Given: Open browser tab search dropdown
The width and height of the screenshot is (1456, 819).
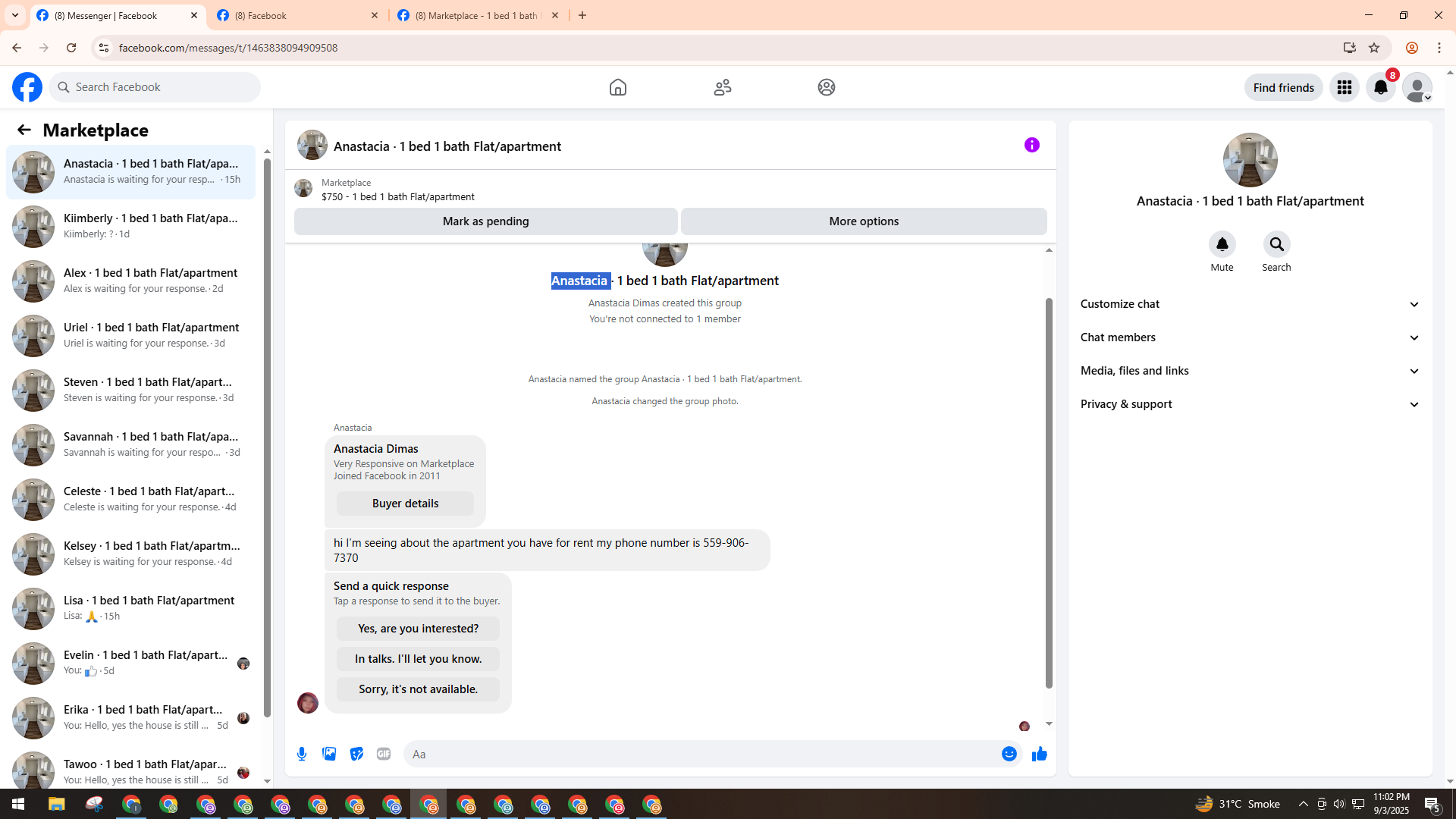Looking at the screenshot, I should pyautogui.click(x=15, y=15).
